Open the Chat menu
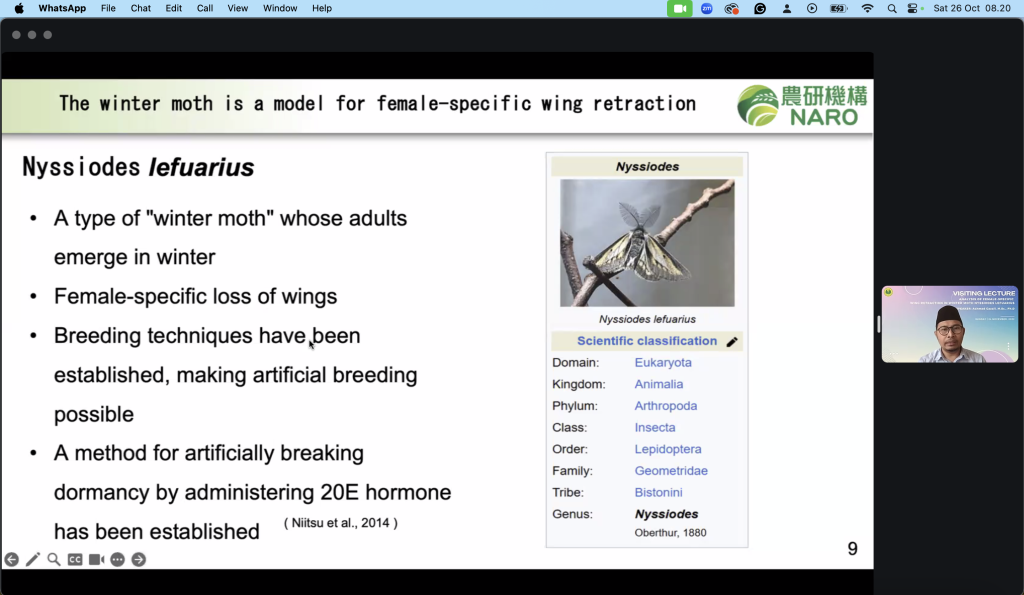The height and width of the screenshot is (595, 1024). coord(140,8)
